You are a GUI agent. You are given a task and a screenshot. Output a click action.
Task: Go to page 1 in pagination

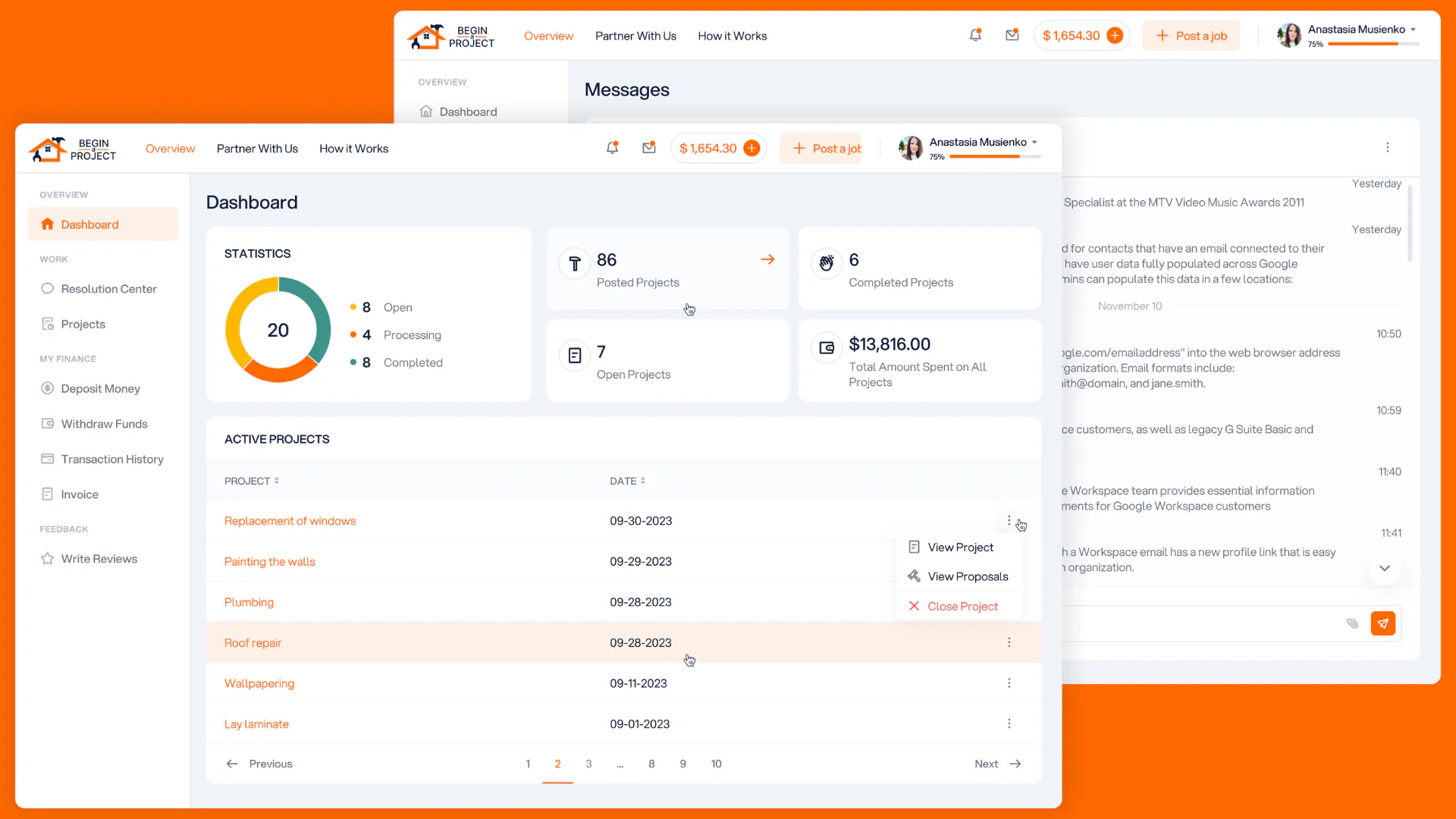(x=528, y=764)
